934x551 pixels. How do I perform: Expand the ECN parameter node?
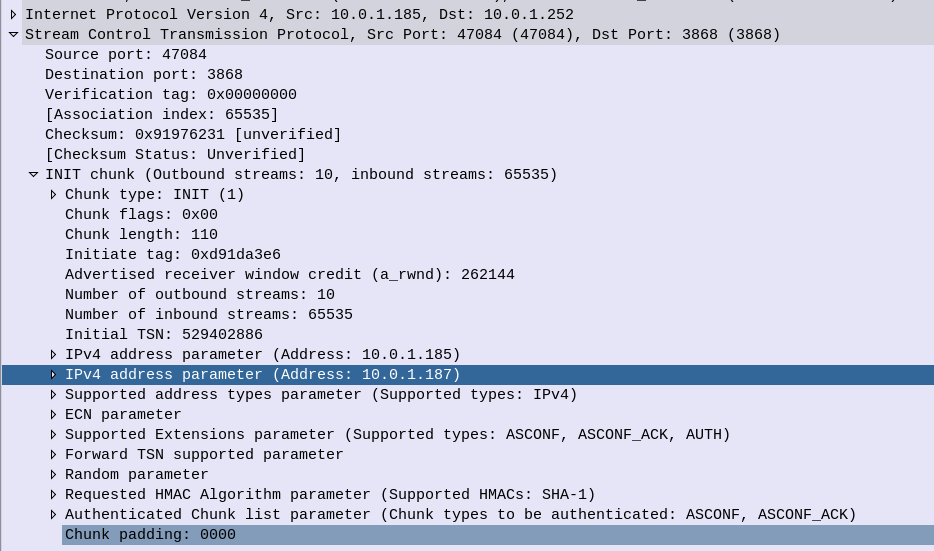tap(54, 415)
